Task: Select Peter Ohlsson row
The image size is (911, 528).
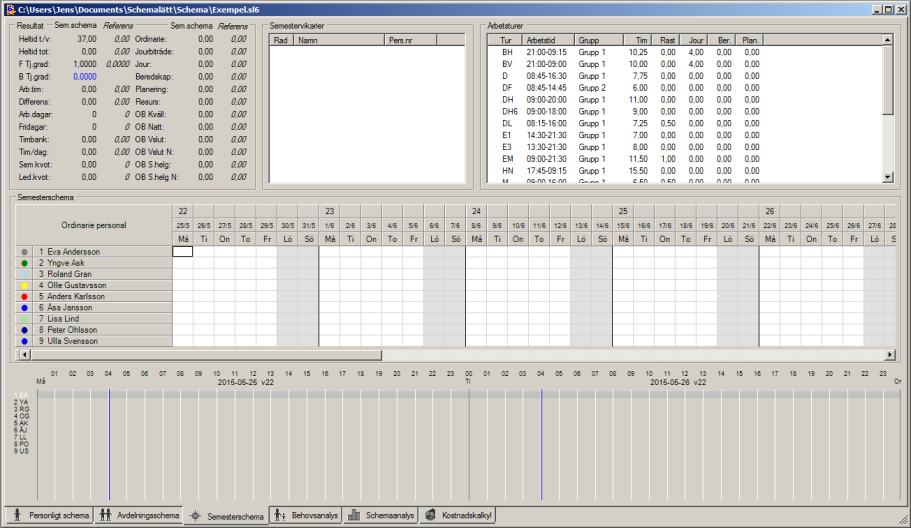Action: coord(102,329)
